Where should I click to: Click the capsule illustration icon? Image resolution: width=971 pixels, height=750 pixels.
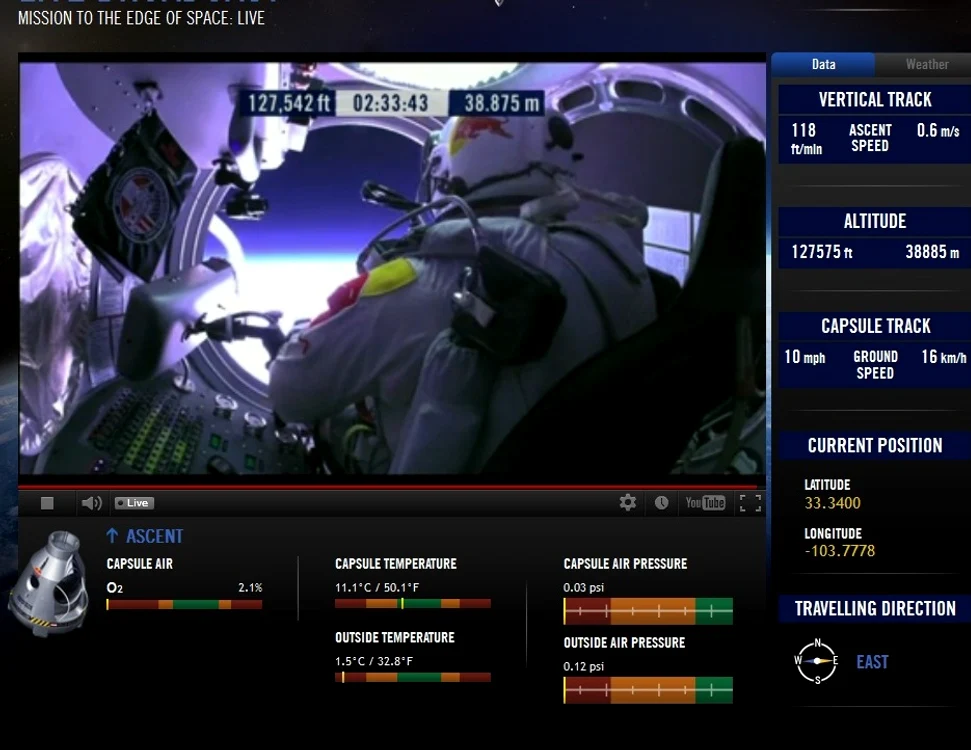[x=49, y=583]
